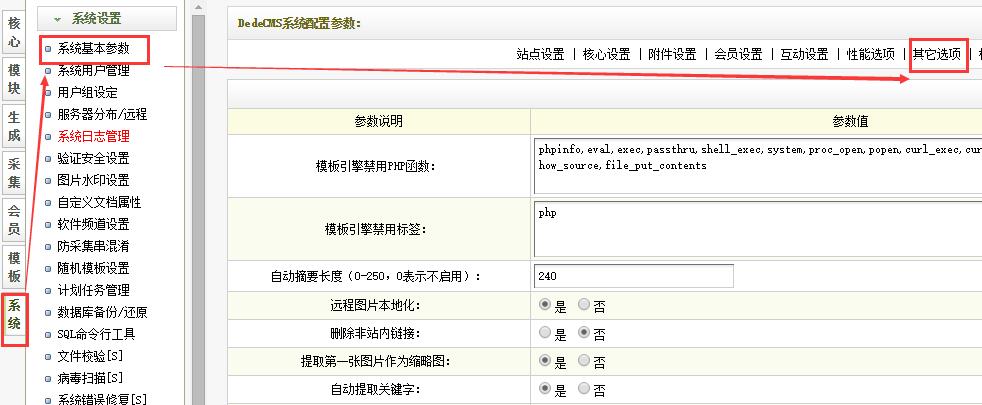Open 软件频道设置 menu entry

point(93,224)
